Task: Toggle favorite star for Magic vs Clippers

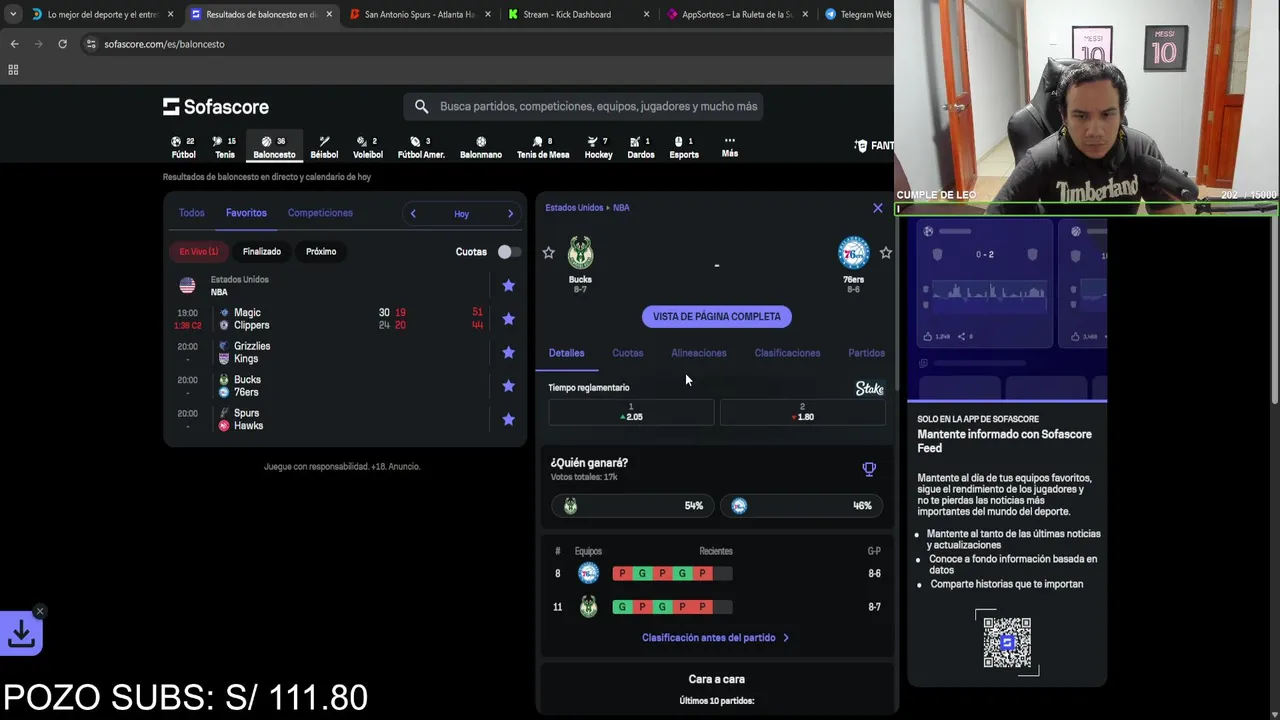Action: (508, 319)
